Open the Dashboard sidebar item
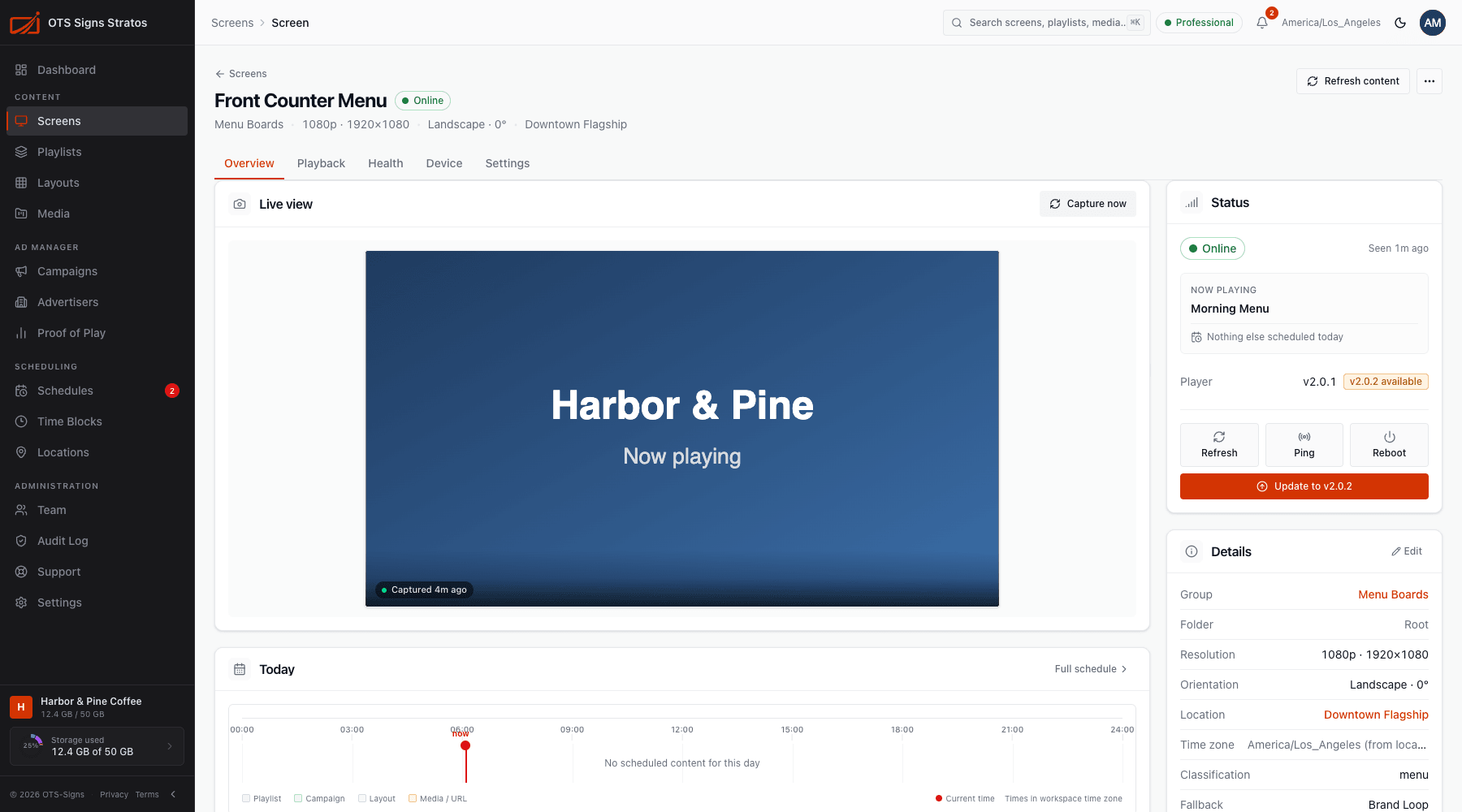The height and width of the screenshot is (812, 1462). pyautogui.click(x=97, y=70)
